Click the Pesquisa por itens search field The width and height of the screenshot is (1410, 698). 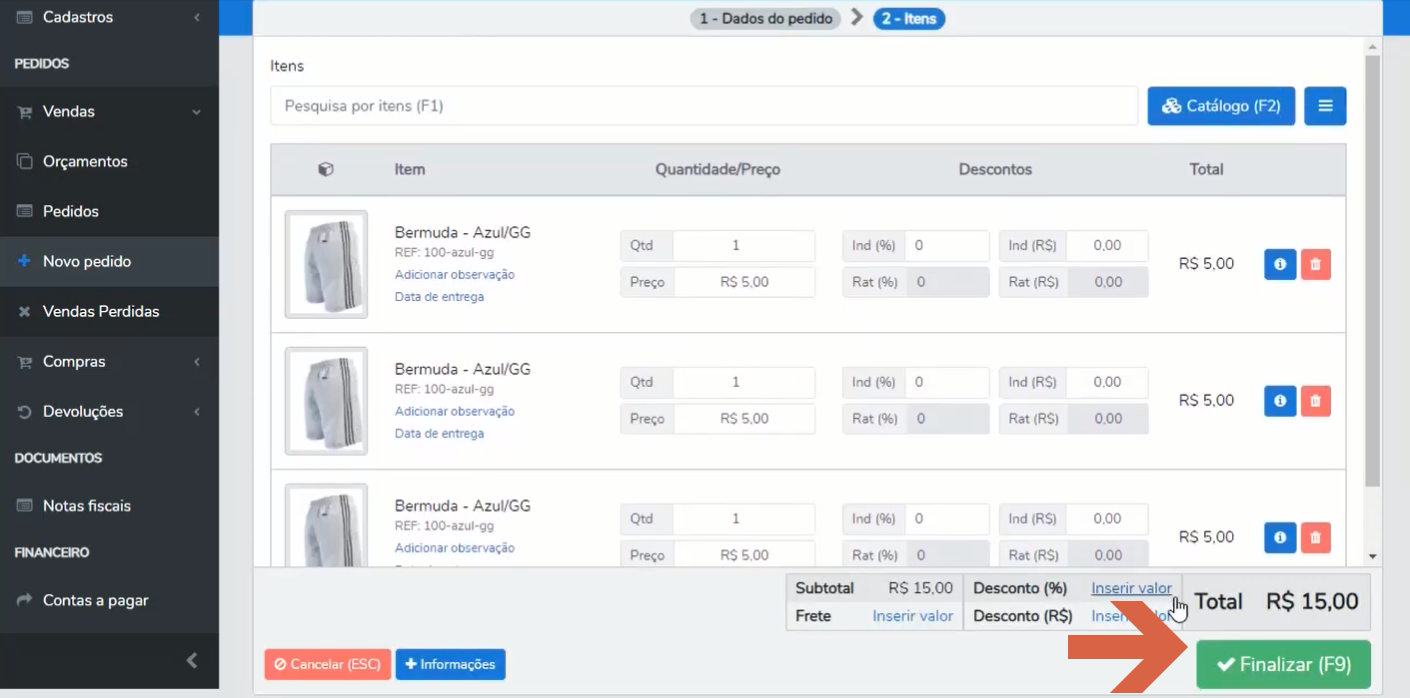(x=704, y=106)
